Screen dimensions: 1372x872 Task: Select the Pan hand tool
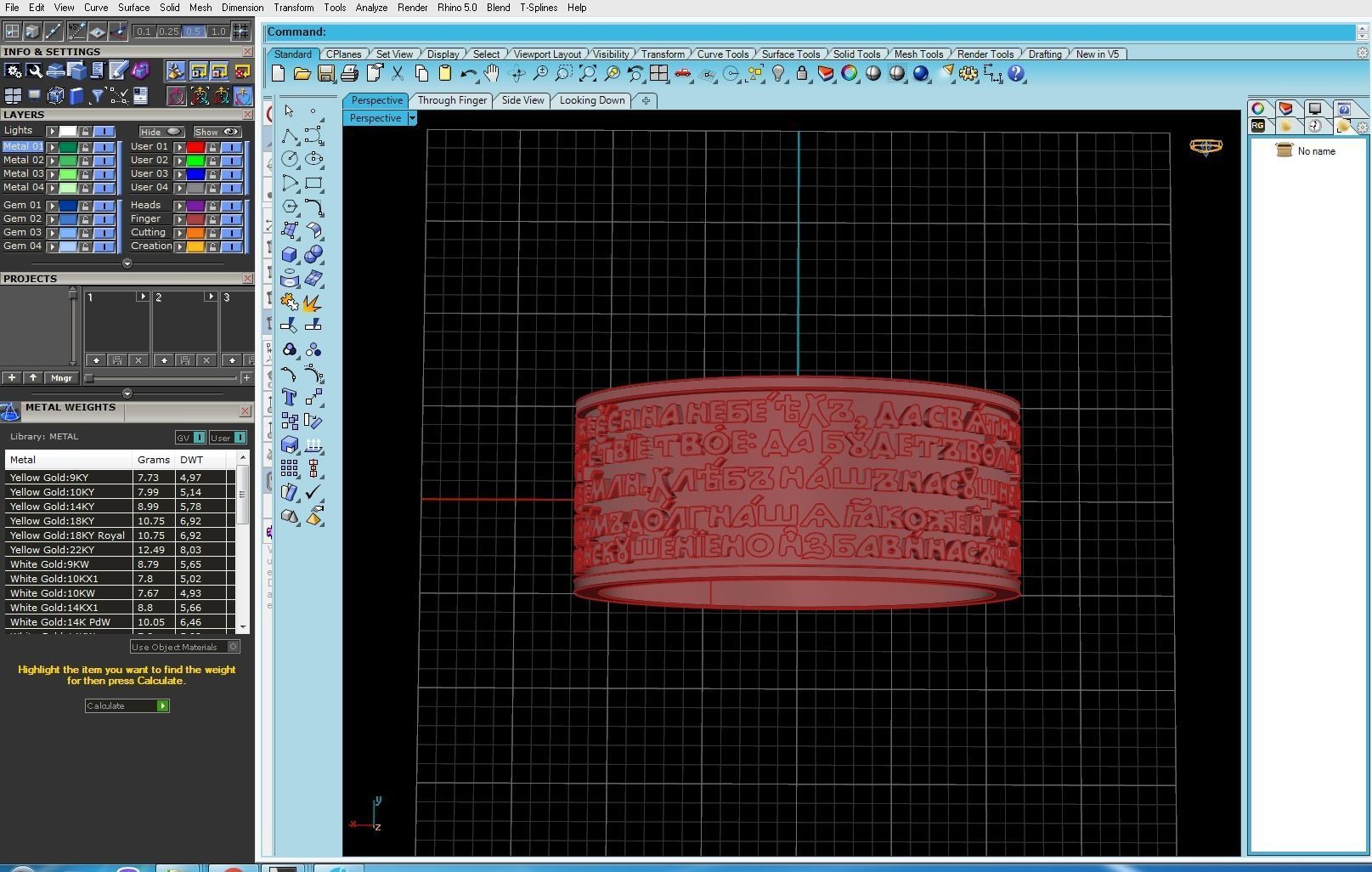(492, 74)
